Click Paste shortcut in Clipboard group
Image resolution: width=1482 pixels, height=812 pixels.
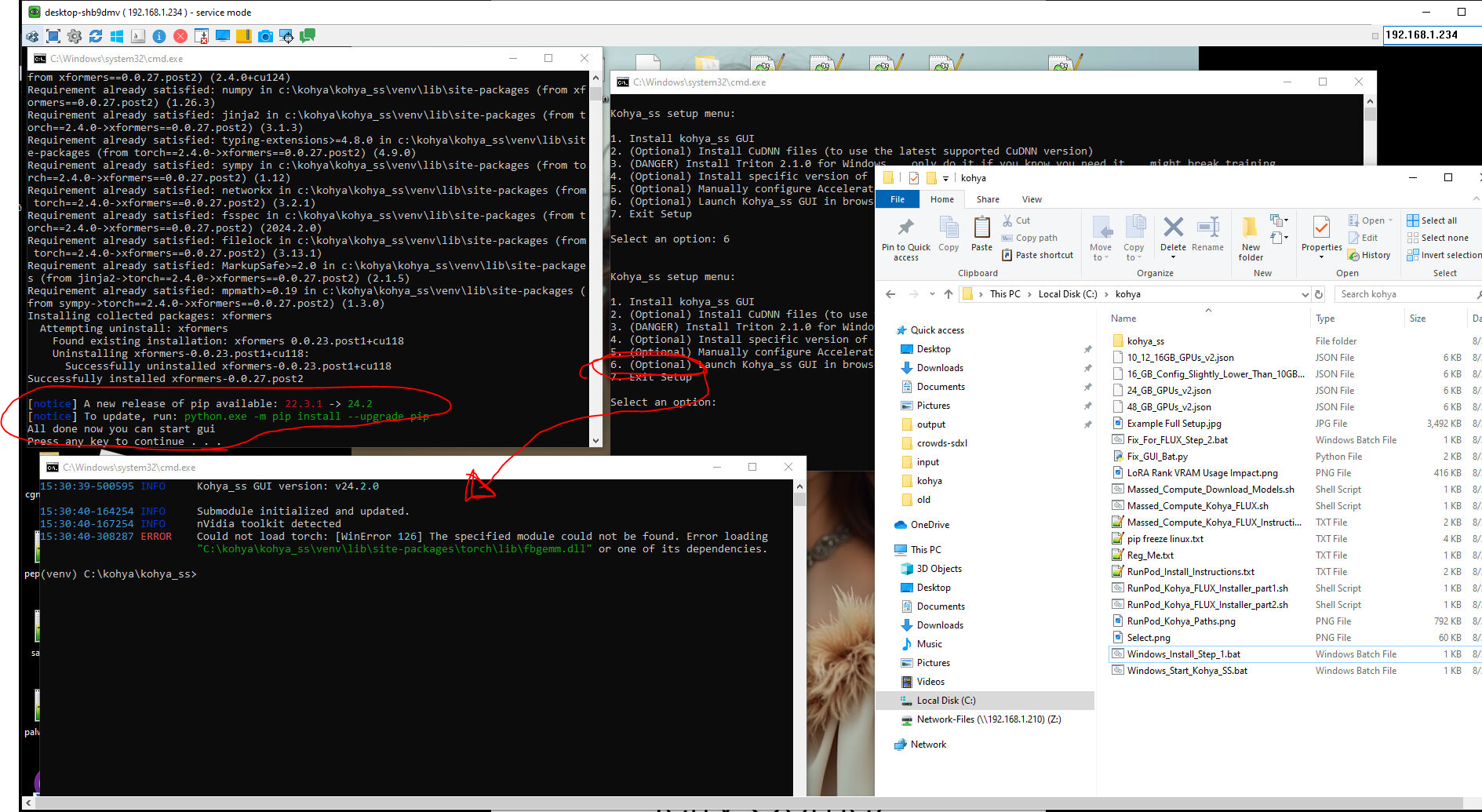tap(1037, 255)
